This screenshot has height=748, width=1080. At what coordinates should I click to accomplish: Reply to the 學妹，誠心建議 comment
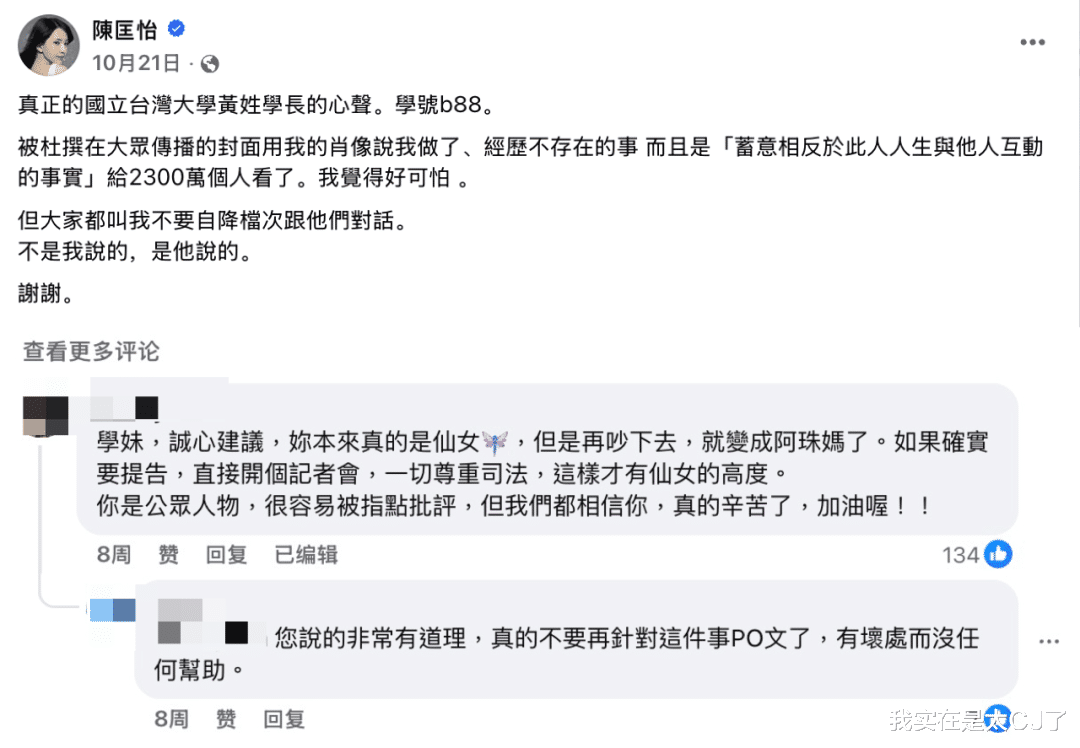click(227, 555)
